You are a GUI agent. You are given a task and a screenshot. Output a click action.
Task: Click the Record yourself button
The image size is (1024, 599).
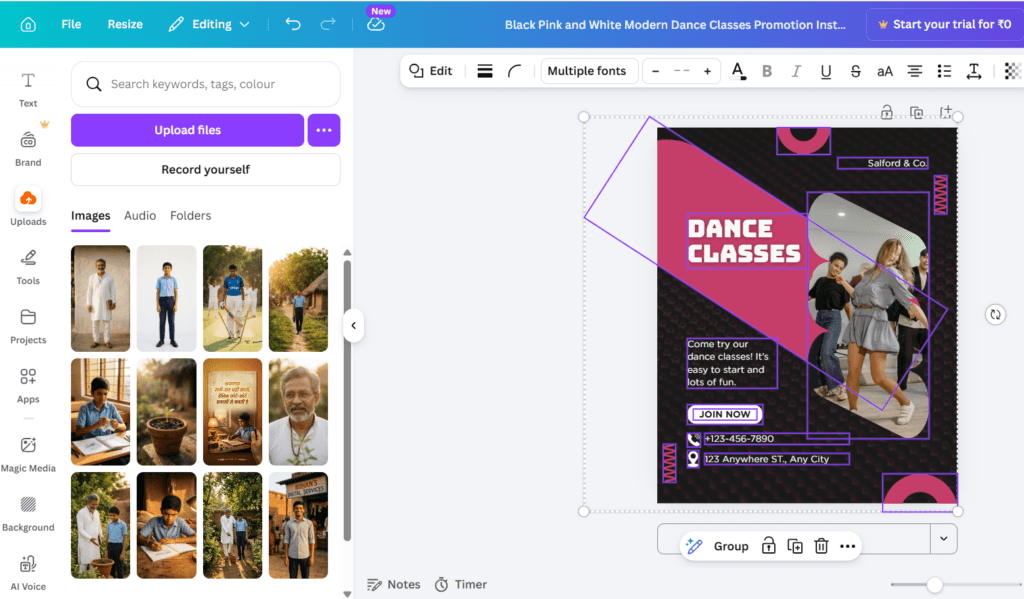pyautogui.click(x=205, y=170)
